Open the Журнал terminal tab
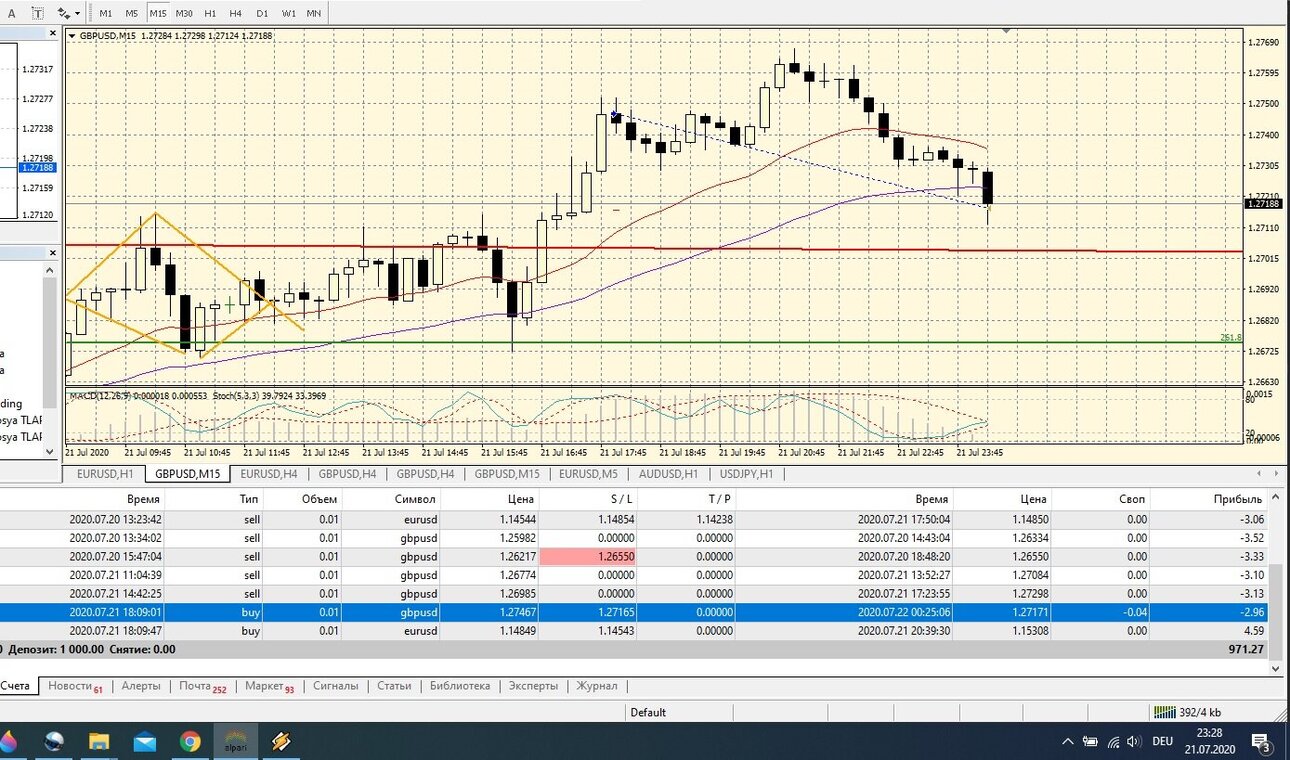Image resolution: width=1290 pixels, height=760 pixels. 596,686
